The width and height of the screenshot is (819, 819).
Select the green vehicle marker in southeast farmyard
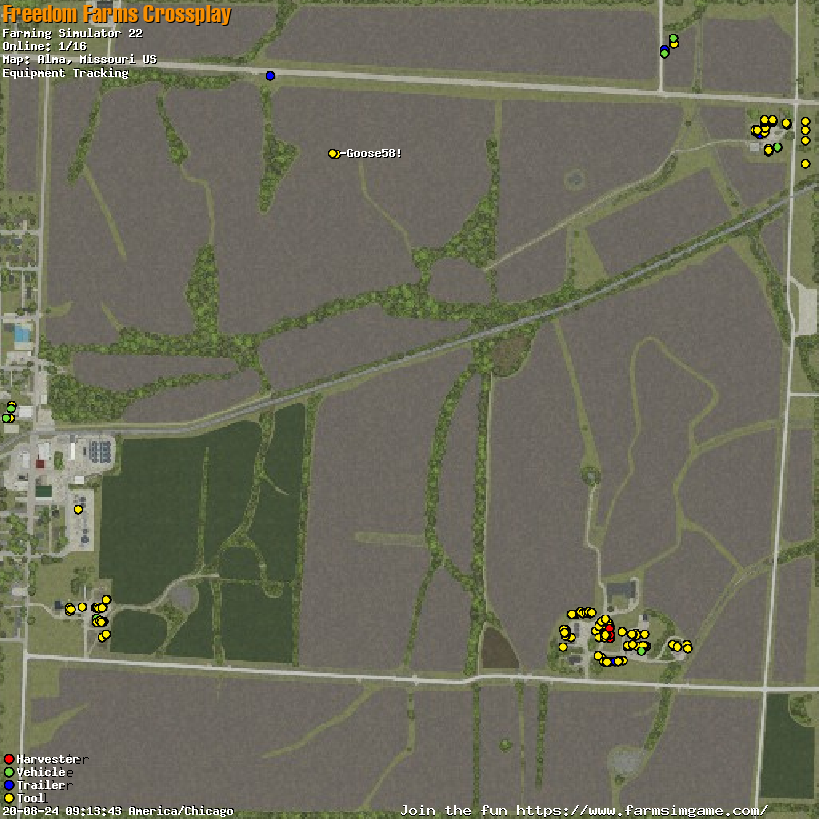tap(641, 650)
